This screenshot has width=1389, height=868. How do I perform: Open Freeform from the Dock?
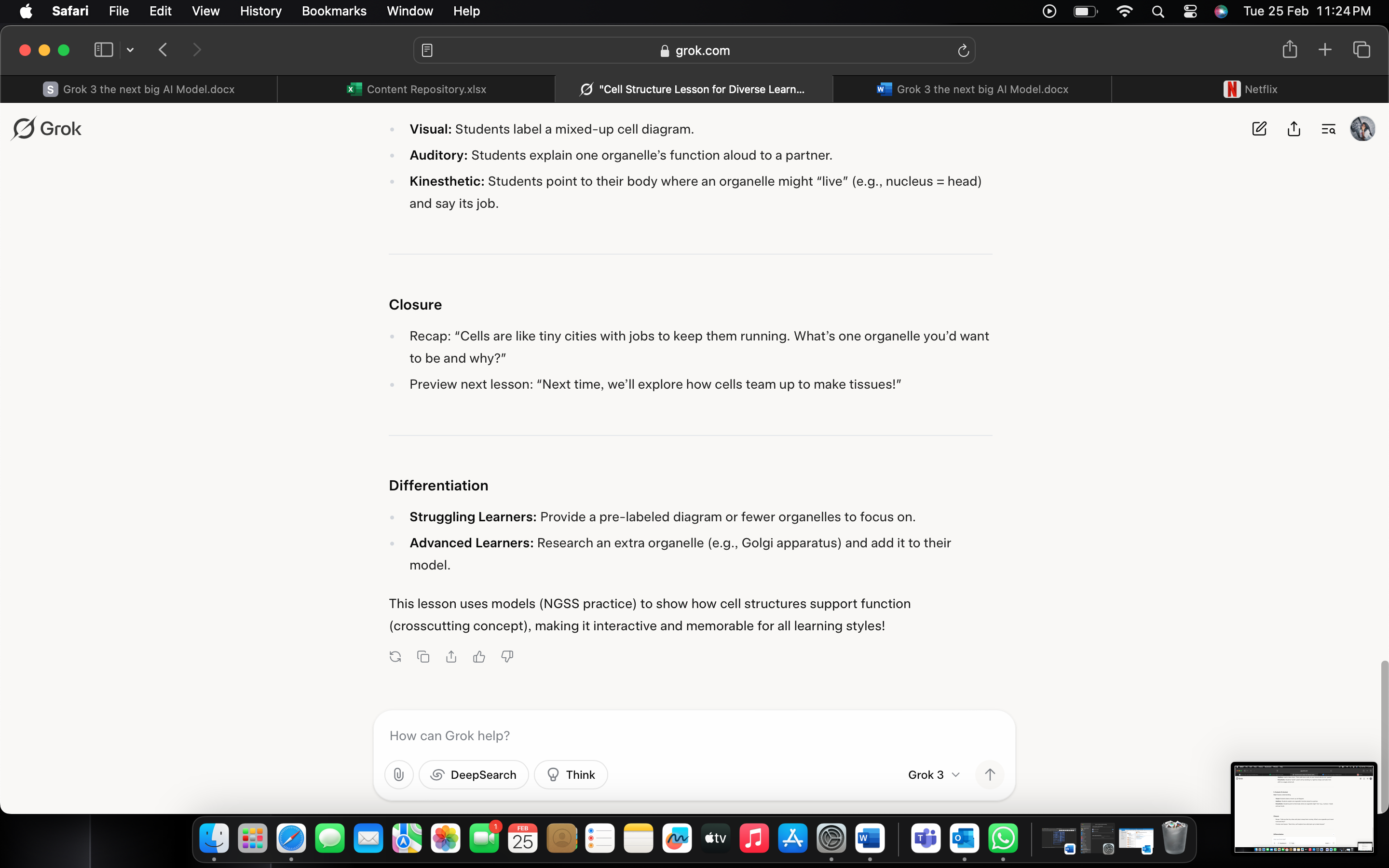677,839
